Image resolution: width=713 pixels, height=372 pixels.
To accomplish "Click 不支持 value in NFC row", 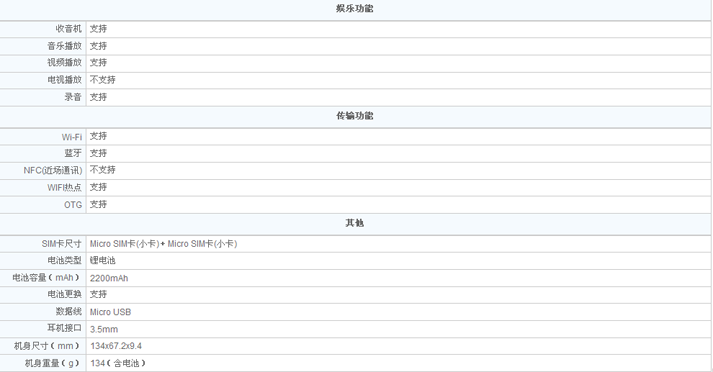I will pos(103,170).
